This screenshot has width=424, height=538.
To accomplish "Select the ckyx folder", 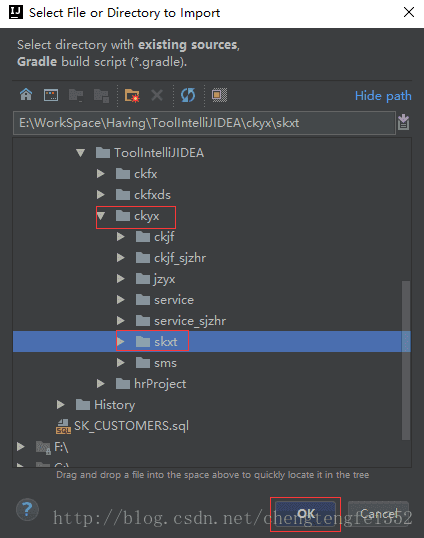I will click(x=146, y=216).
